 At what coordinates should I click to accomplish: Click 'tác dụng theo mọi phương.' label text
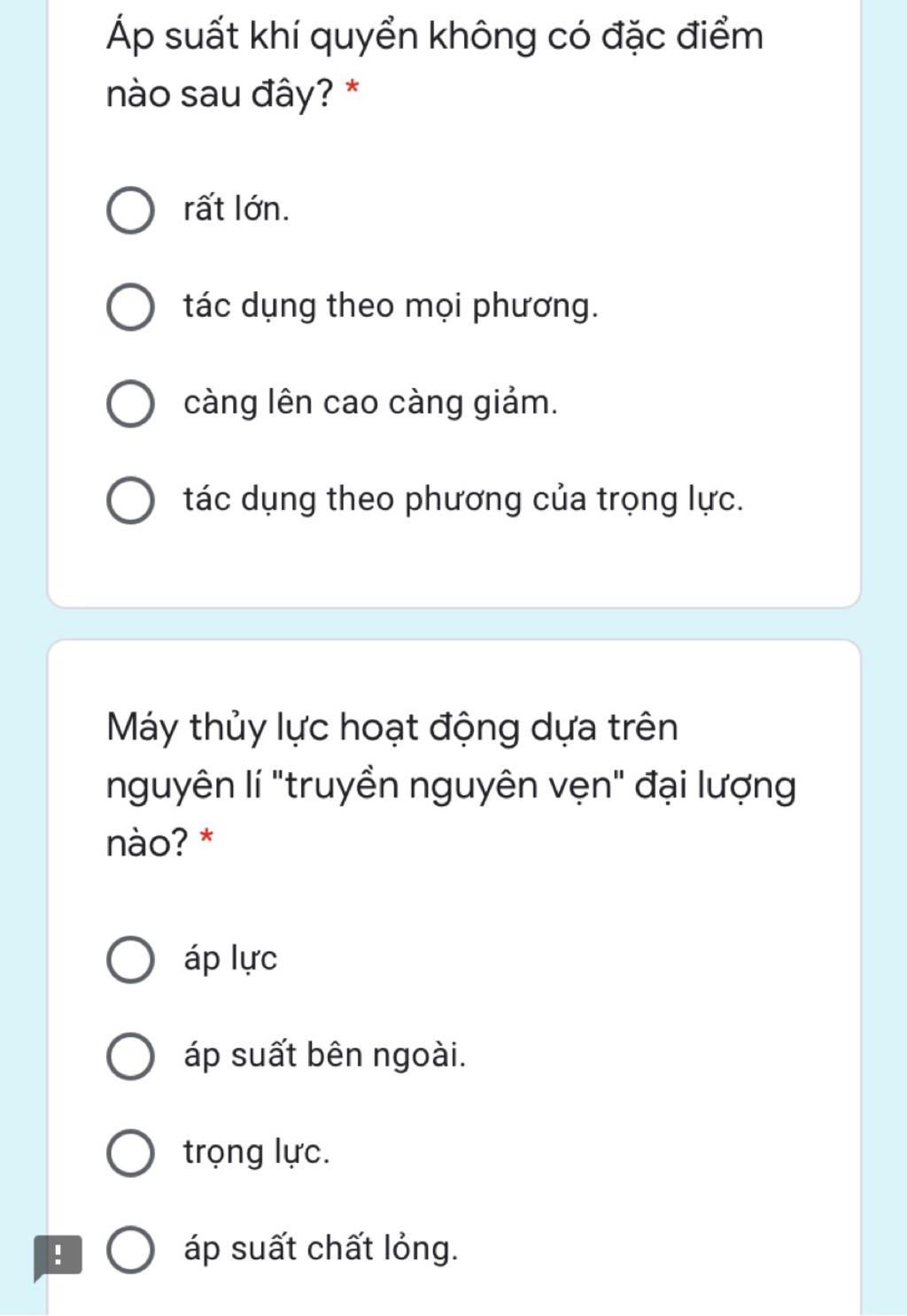[391, 306]
